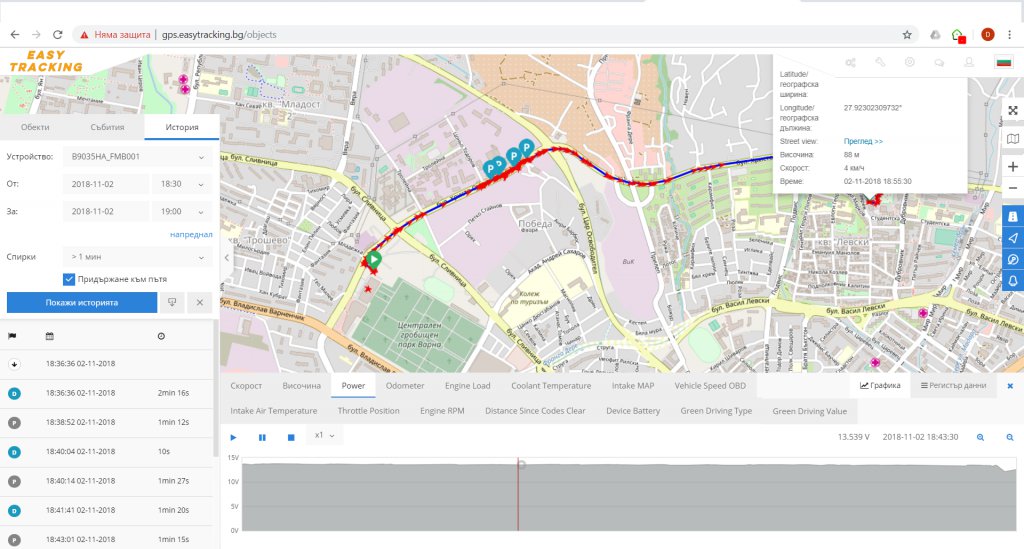Click the blue navigation arrow icon
Image resolution: width=1024 pixels, height=549 pixels.
(x=1013, y=238)
